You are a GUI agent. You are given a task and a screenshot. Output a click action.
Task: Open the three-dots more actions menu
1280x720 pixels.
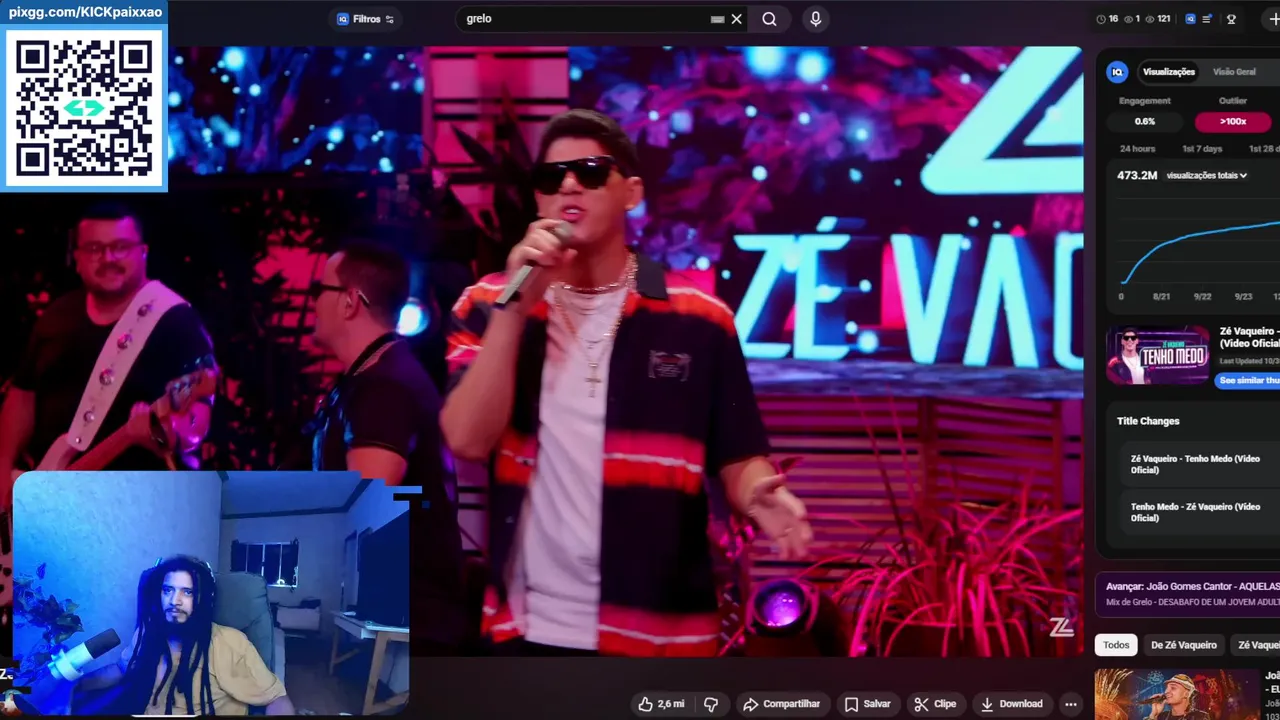(x=1071, y=704)
